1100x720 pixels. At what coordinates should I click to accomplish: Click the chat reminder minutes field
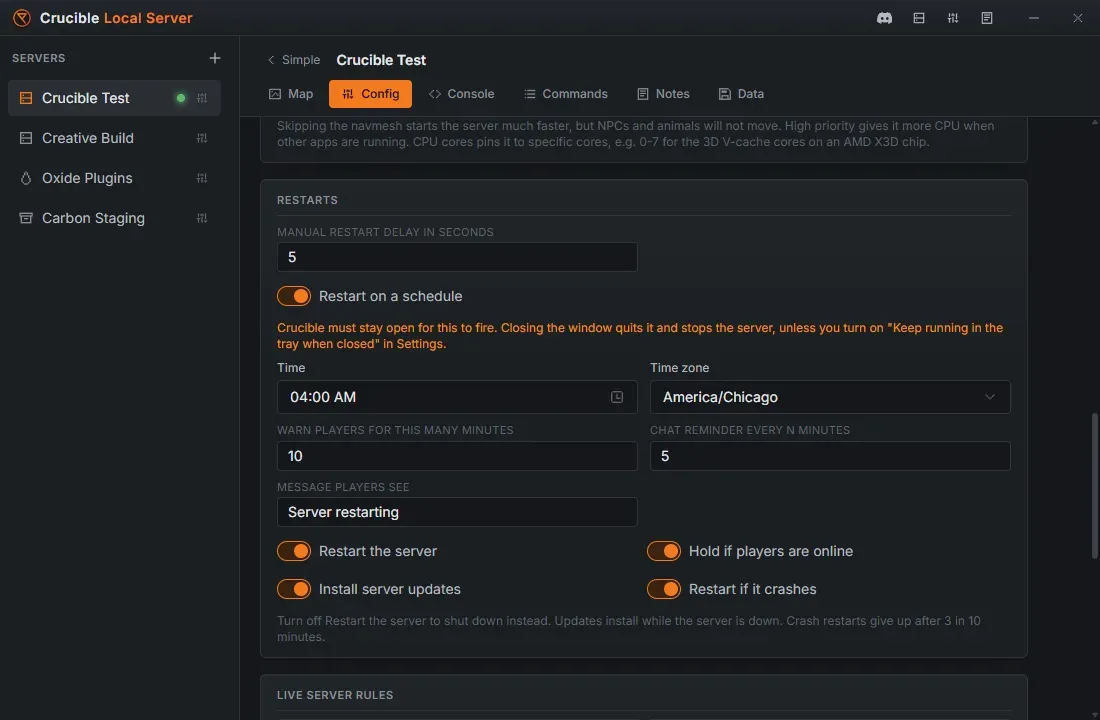830,456
